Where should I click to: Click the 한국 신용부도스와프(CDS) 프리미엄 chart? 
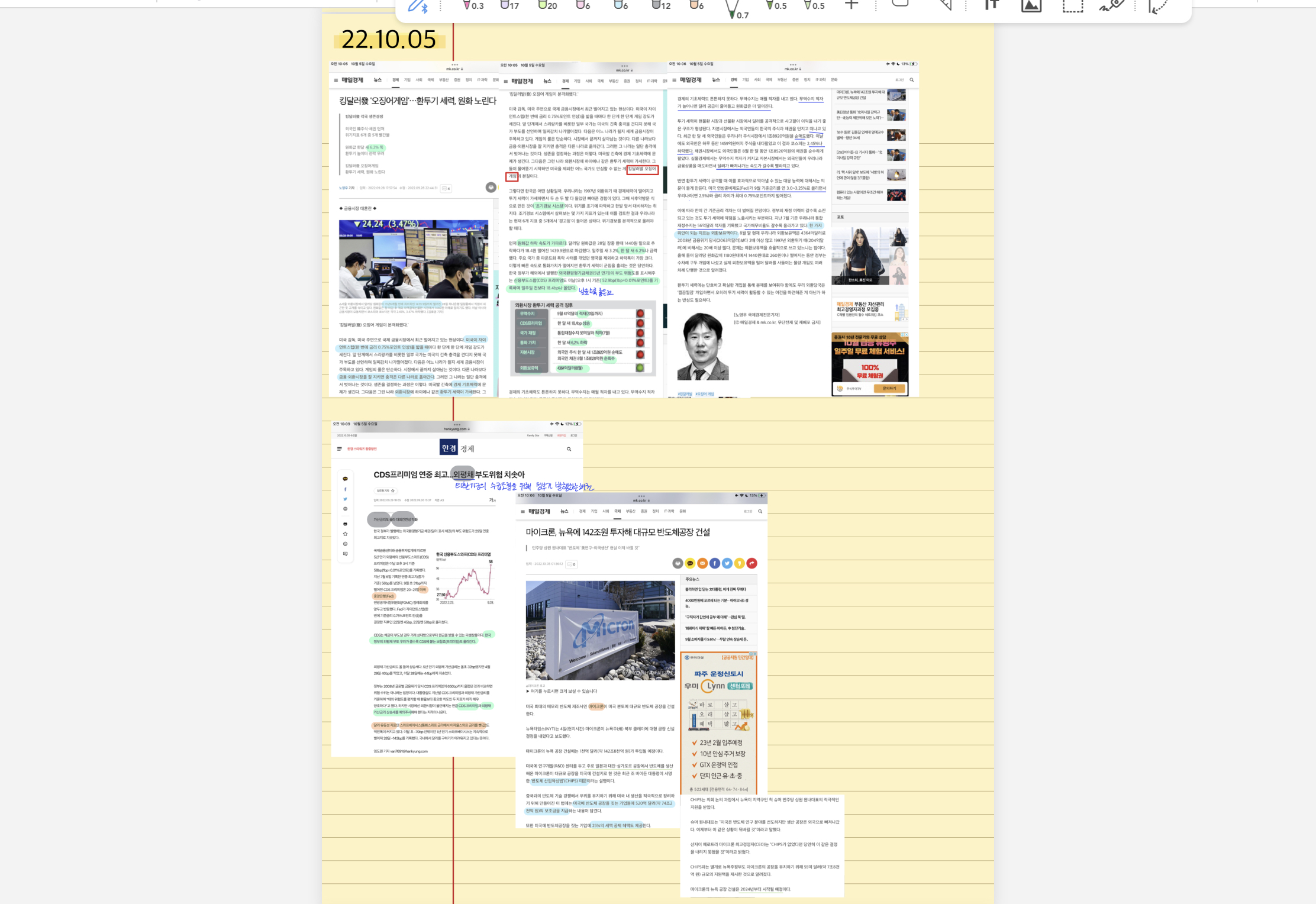point(465,578)
